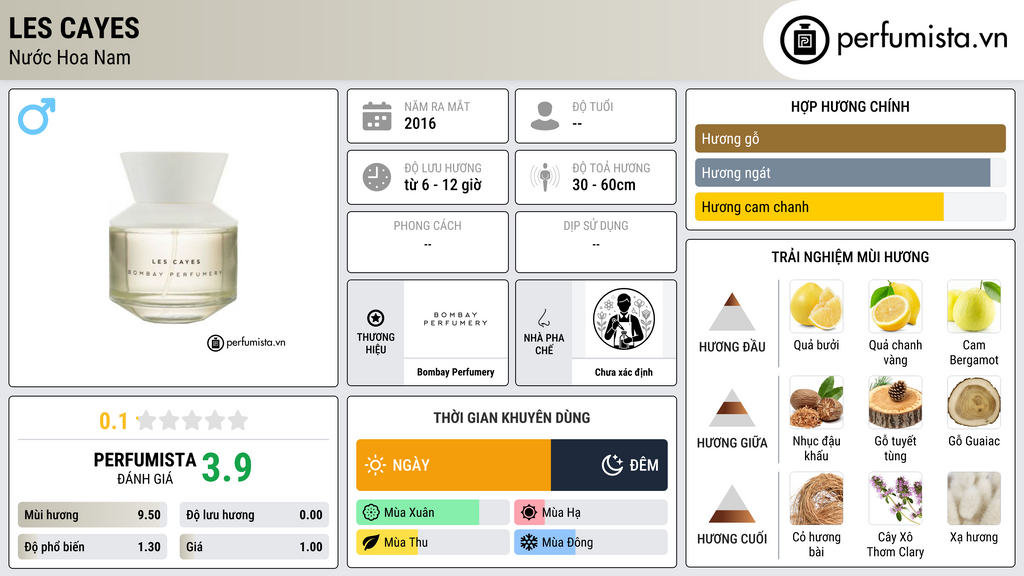Click the dark Đêm nighttime bar

[609, 465]
